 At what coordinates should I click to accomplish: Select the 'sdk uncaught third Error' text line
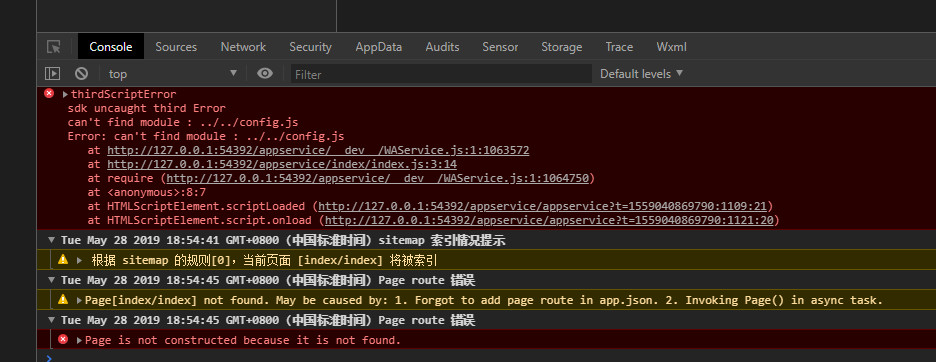click(147, 109)
